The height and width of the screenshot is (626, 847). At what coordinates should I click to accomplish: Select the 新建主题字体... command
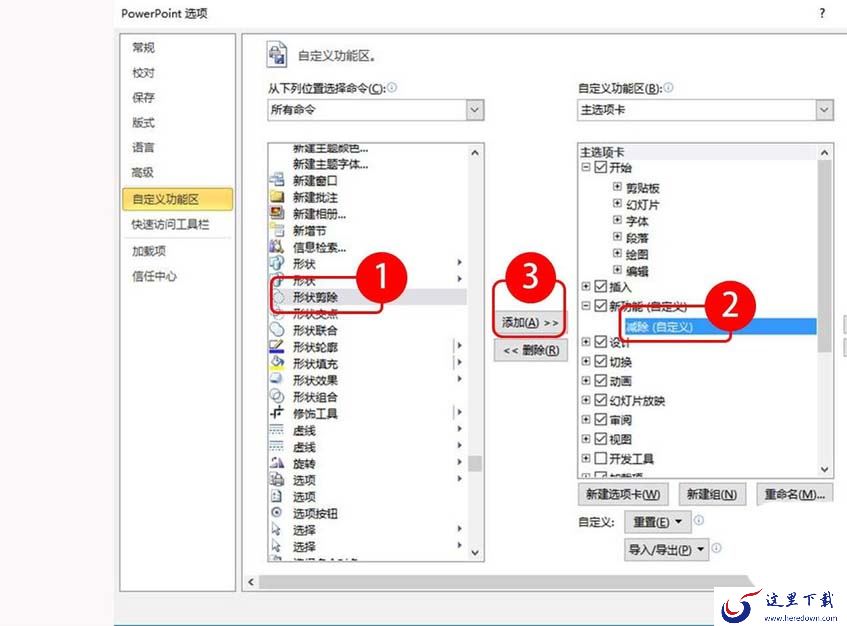click(x=331, y=164)
